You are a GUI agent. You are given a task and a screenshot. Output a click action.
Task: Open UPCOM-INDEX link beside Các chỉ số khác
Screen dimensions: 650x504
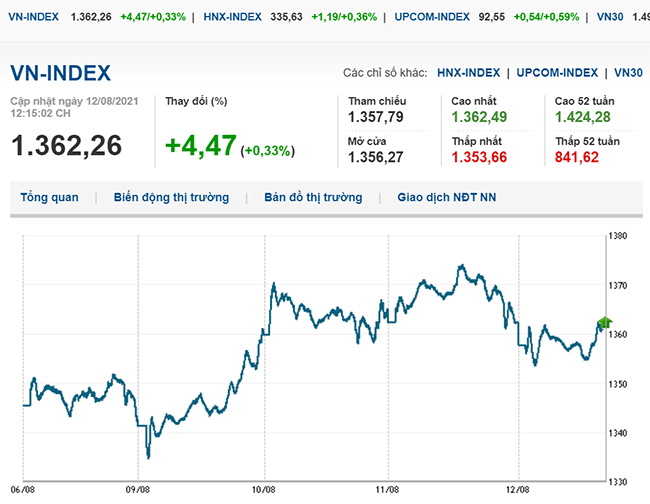560,73
